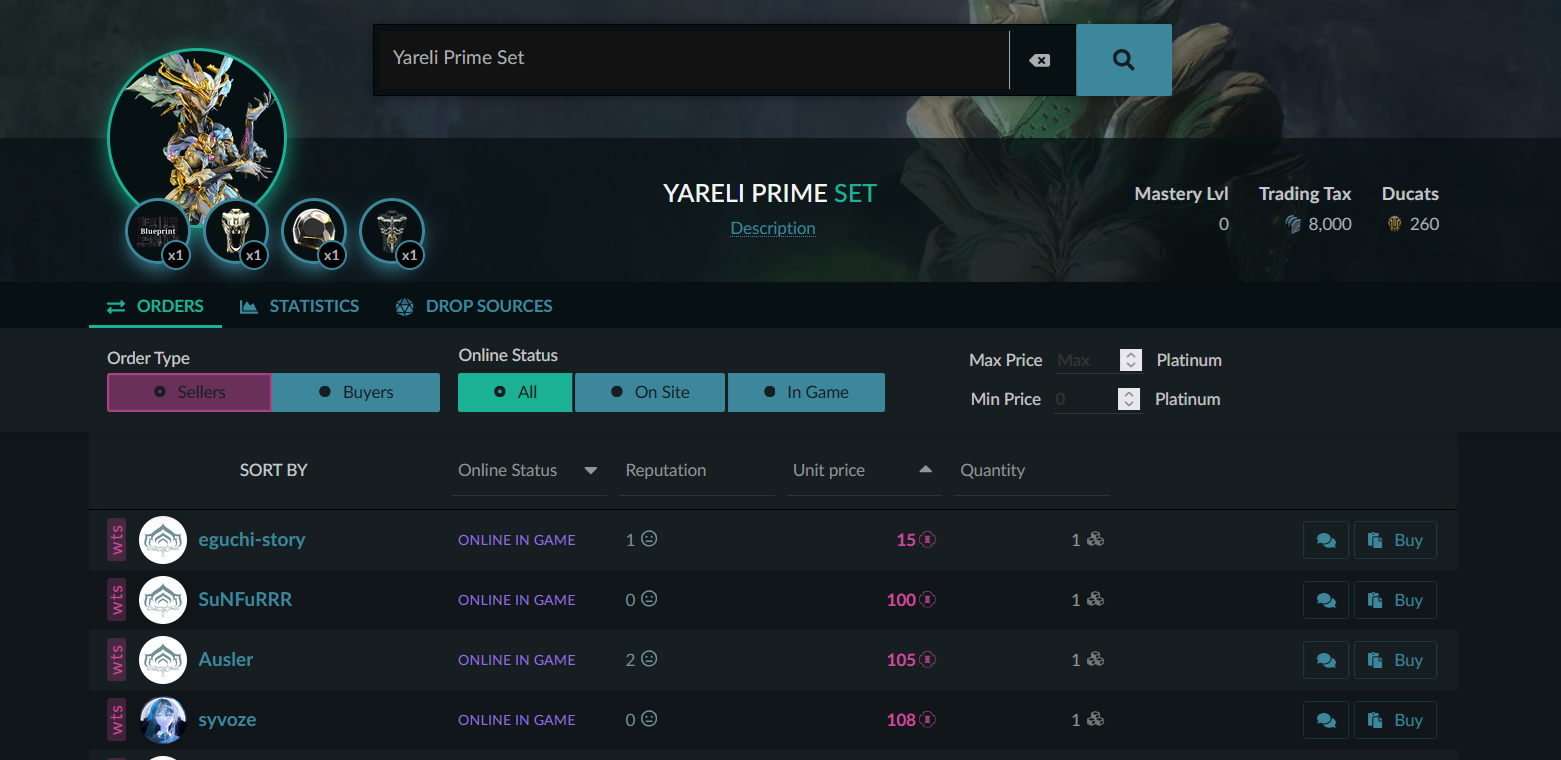
Task: Open chat with eguchi-story
Action: [x=1326, y=540]
